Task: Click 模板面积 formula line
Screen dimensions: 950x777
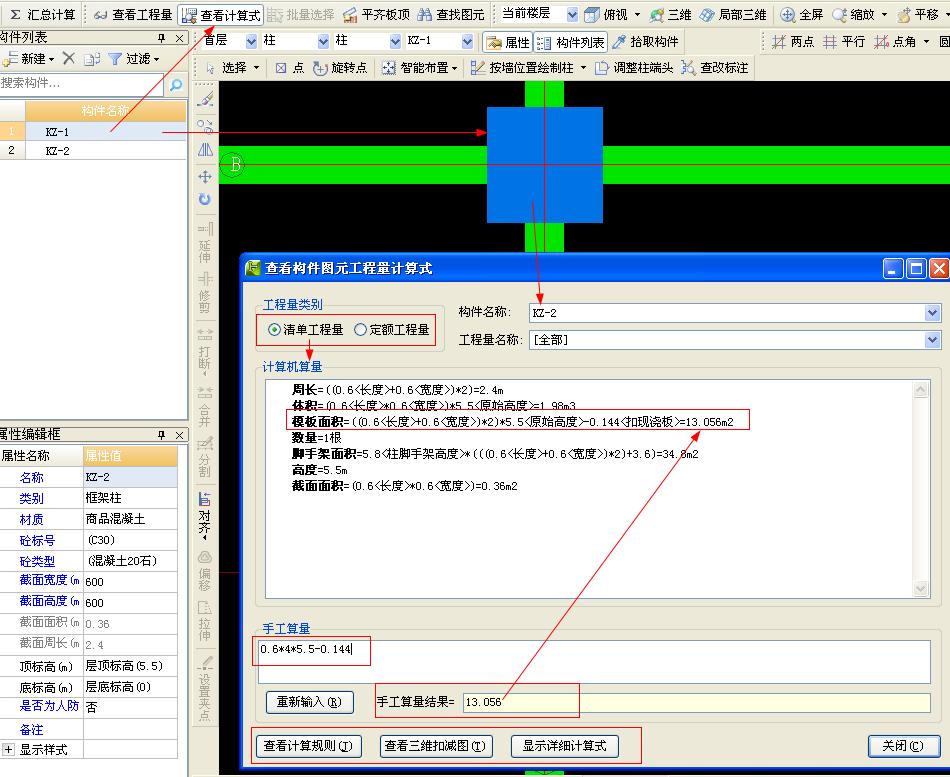Action: pos(513,422)
